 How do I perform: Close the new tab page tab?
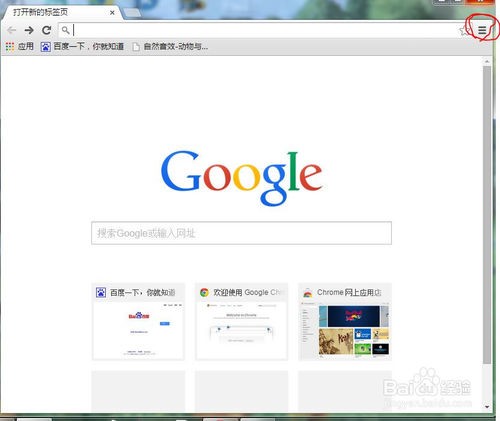[112, 13]
